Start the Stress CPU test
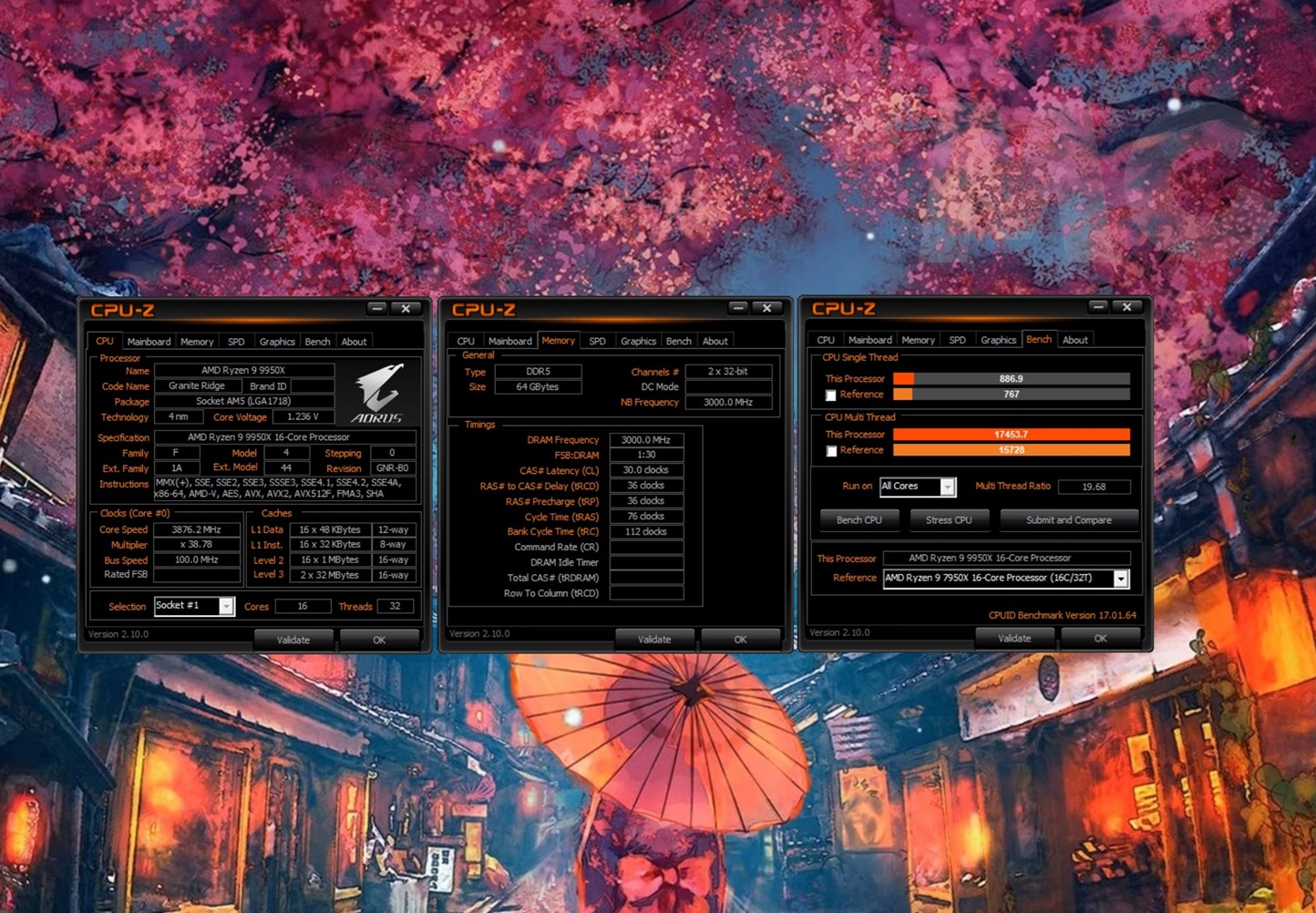Viewport: 1316px width, 913px height. coord(949,520)
